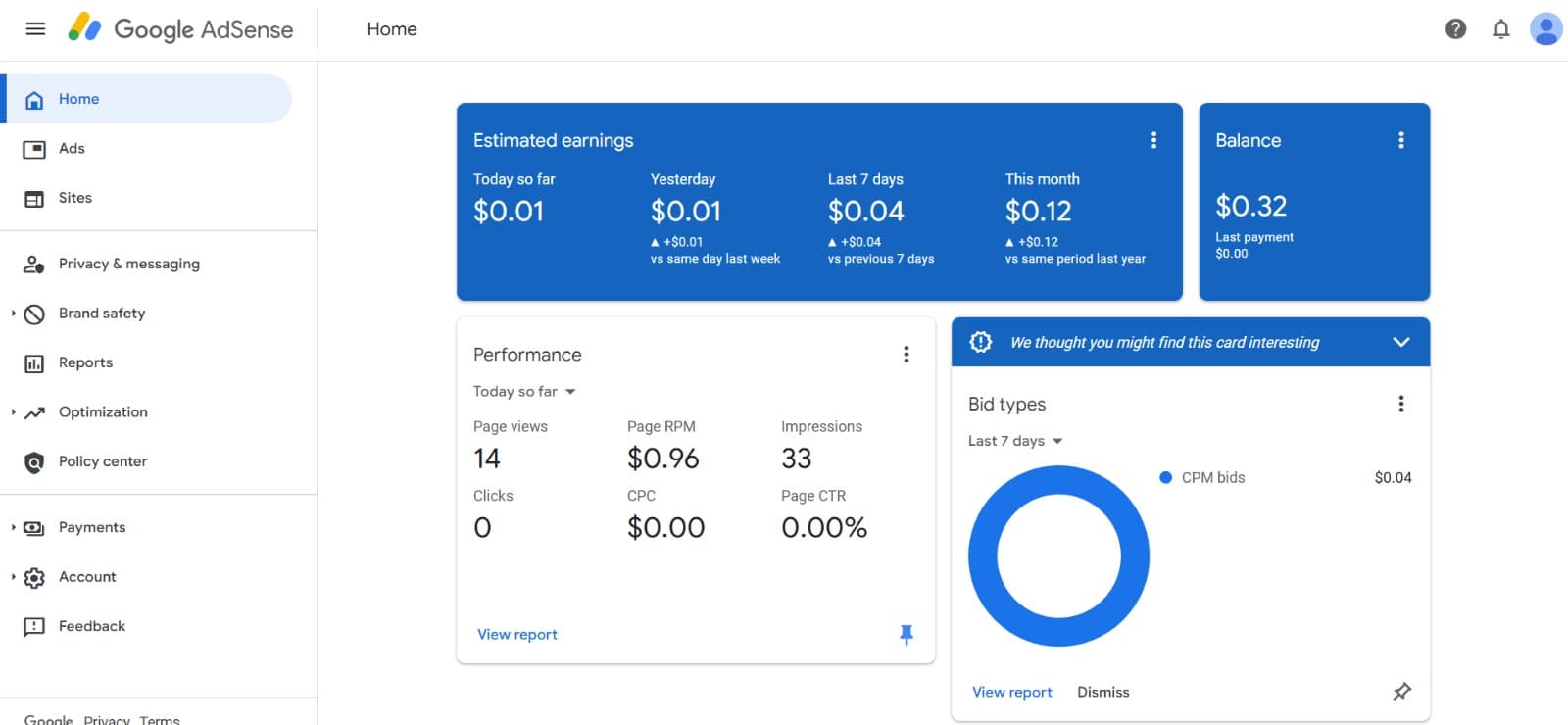
Task: Click the Policy center shield icon
Action: tap(34, 462)
